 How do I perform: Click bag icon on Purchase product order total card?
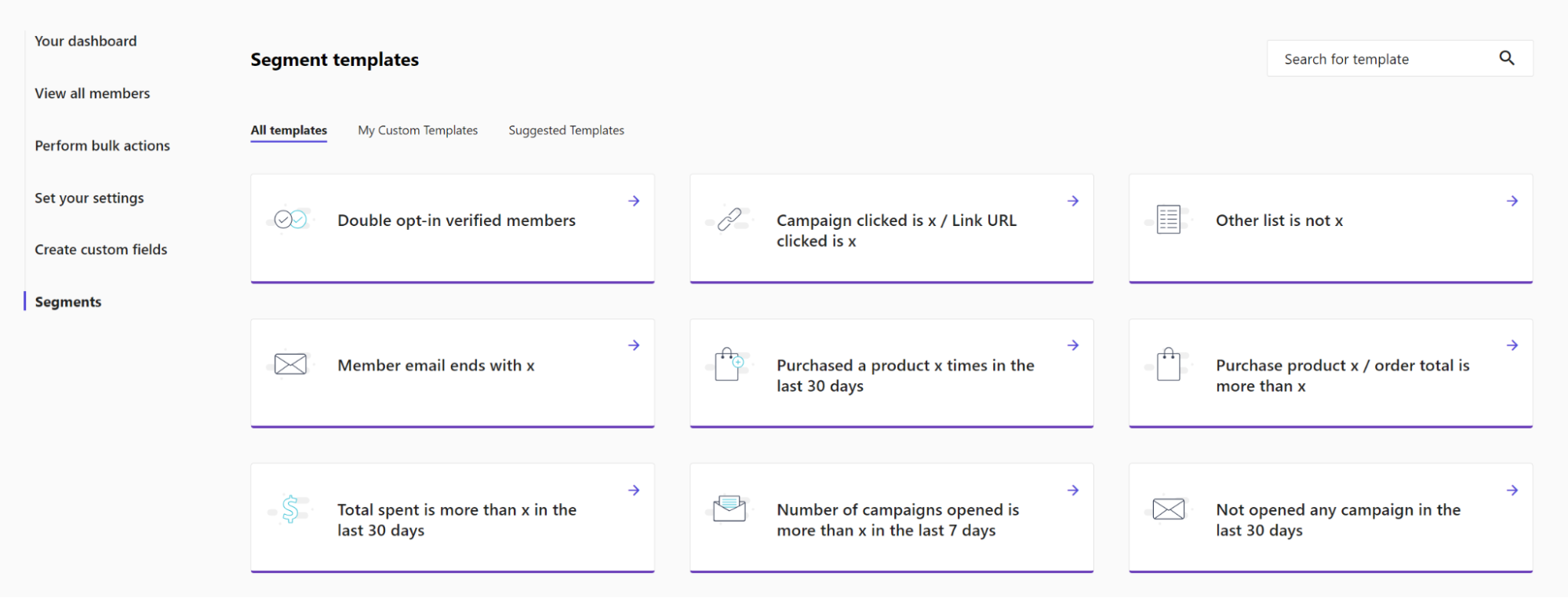[x=1169, y=364]
